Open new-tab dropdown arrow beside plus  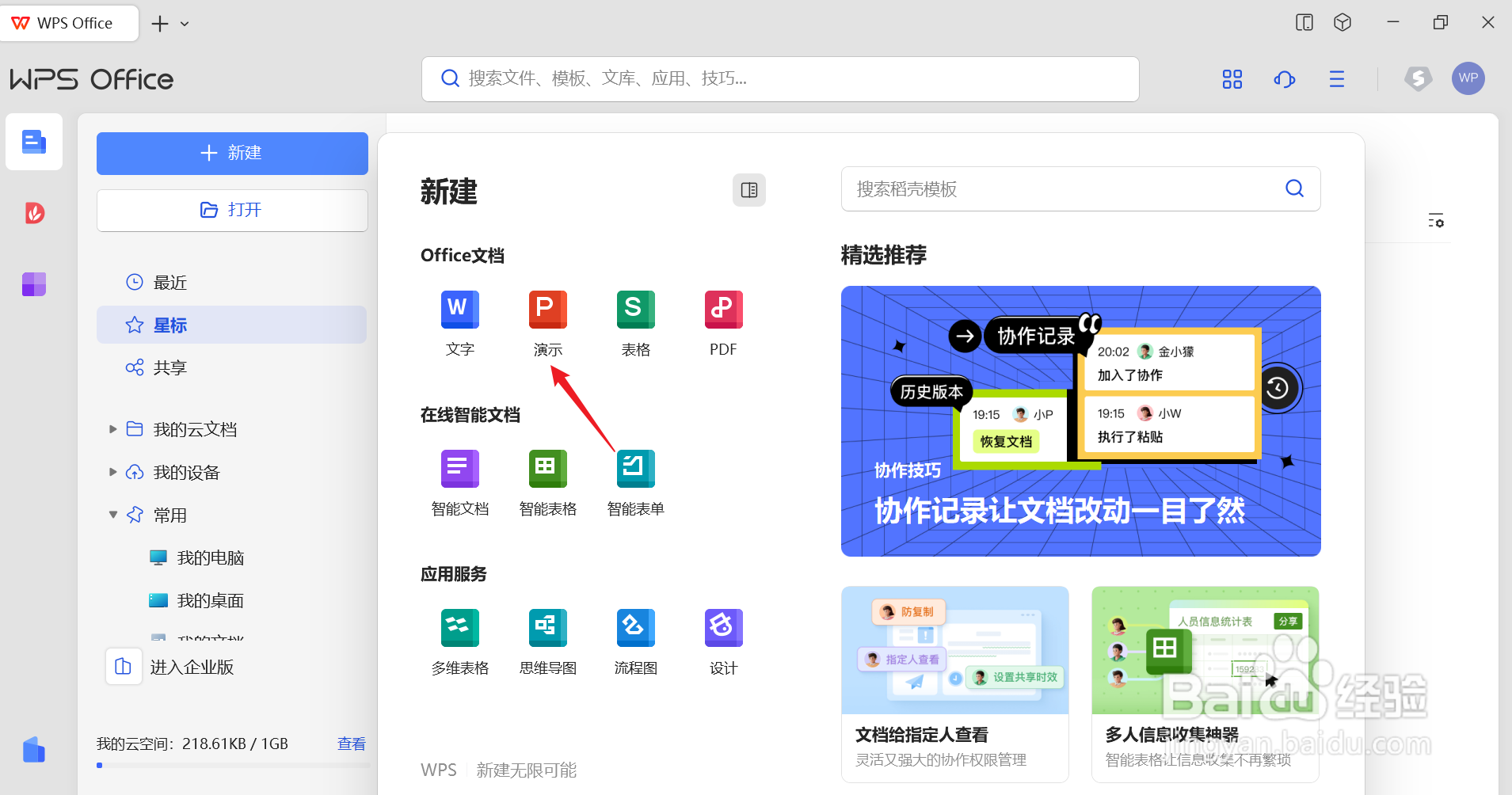click(185, 24)
